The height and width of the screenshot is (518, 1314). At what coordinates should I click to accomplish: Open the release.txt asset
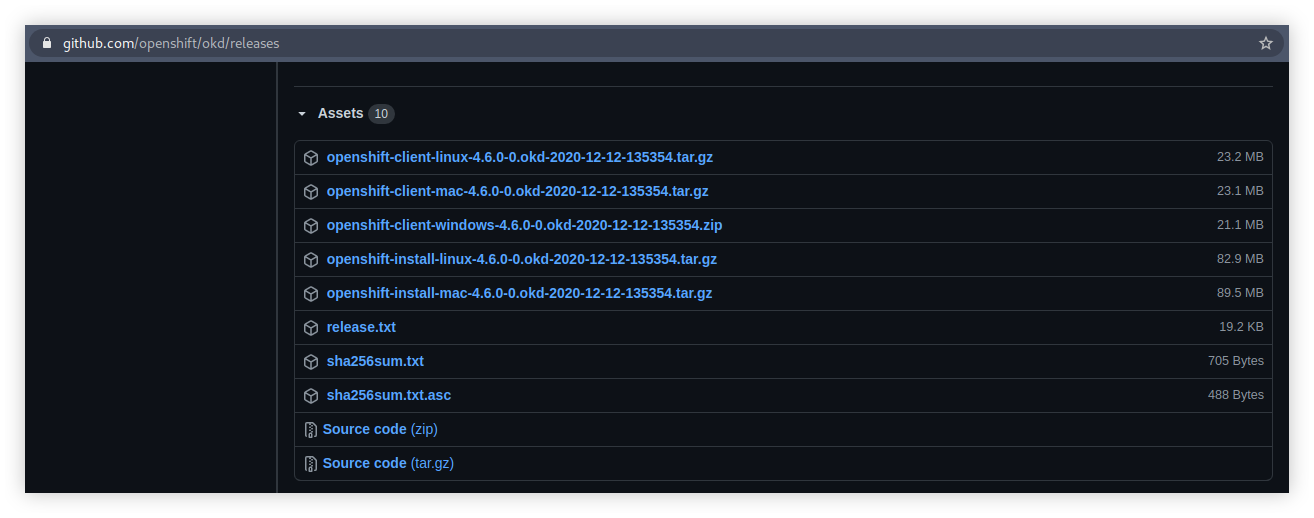pos(361,327)
